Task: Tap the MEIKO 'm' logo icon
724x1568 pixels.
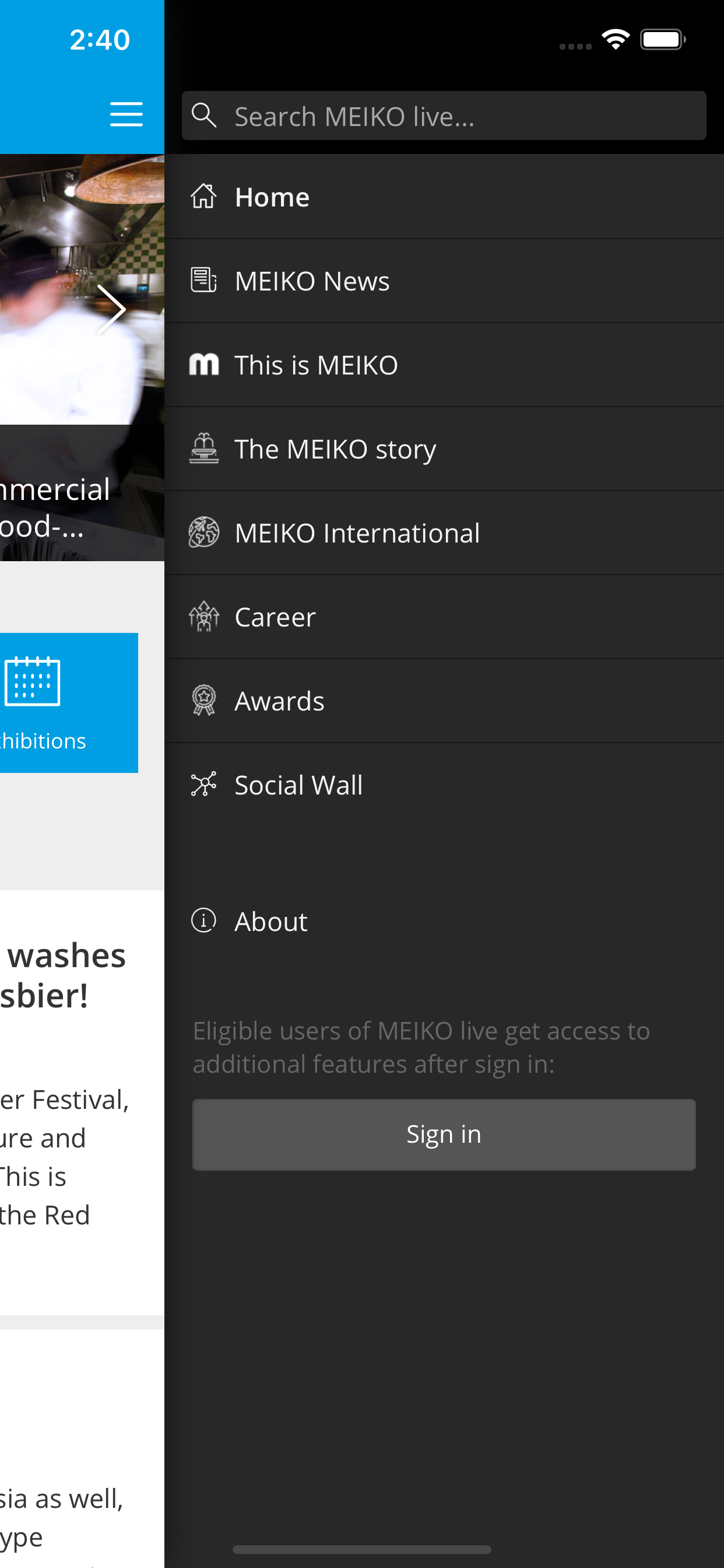Action: (x=204, y=364)
